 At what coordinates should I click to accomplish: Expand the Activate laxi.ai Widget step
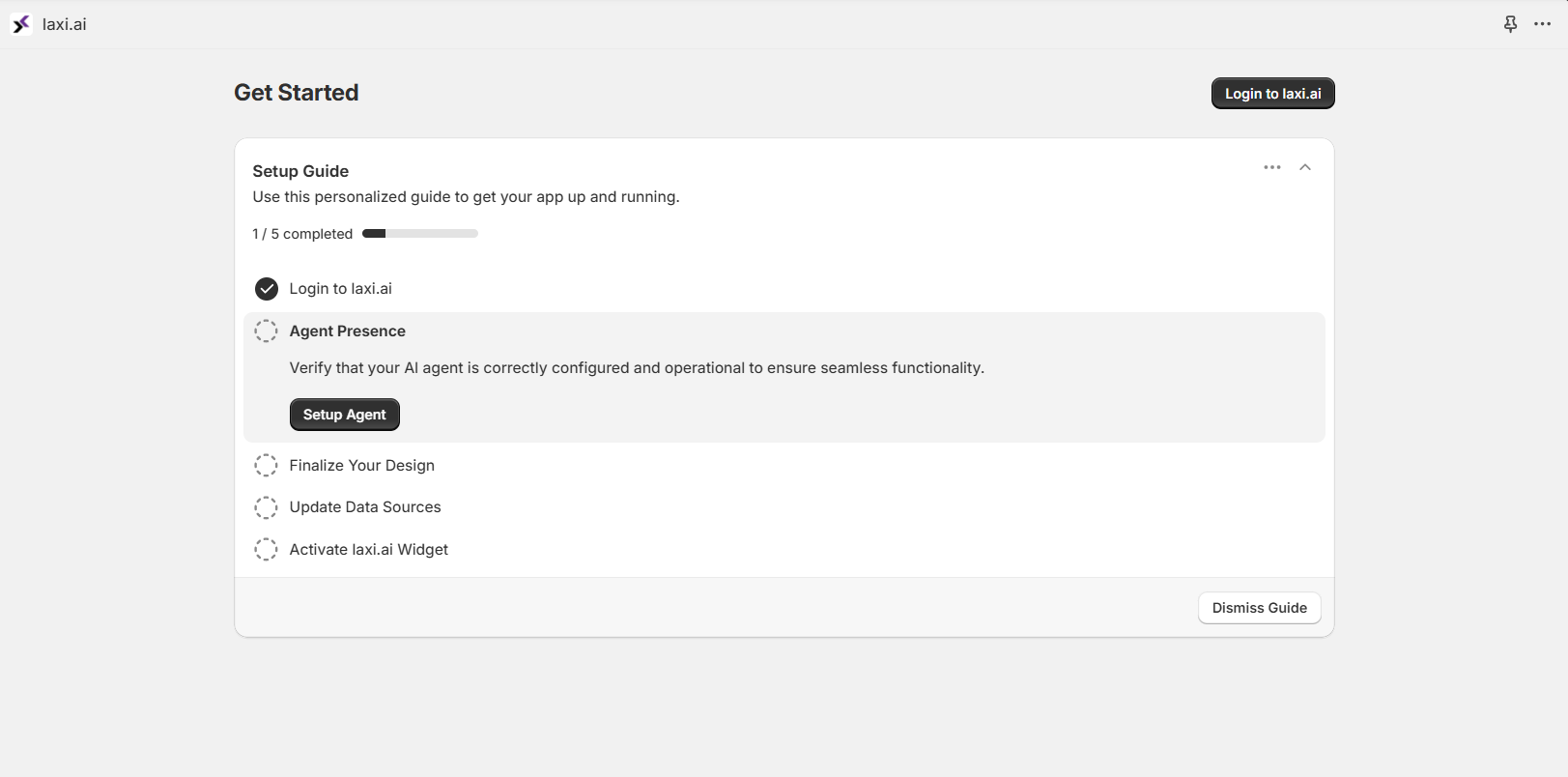tap(368, 549)
